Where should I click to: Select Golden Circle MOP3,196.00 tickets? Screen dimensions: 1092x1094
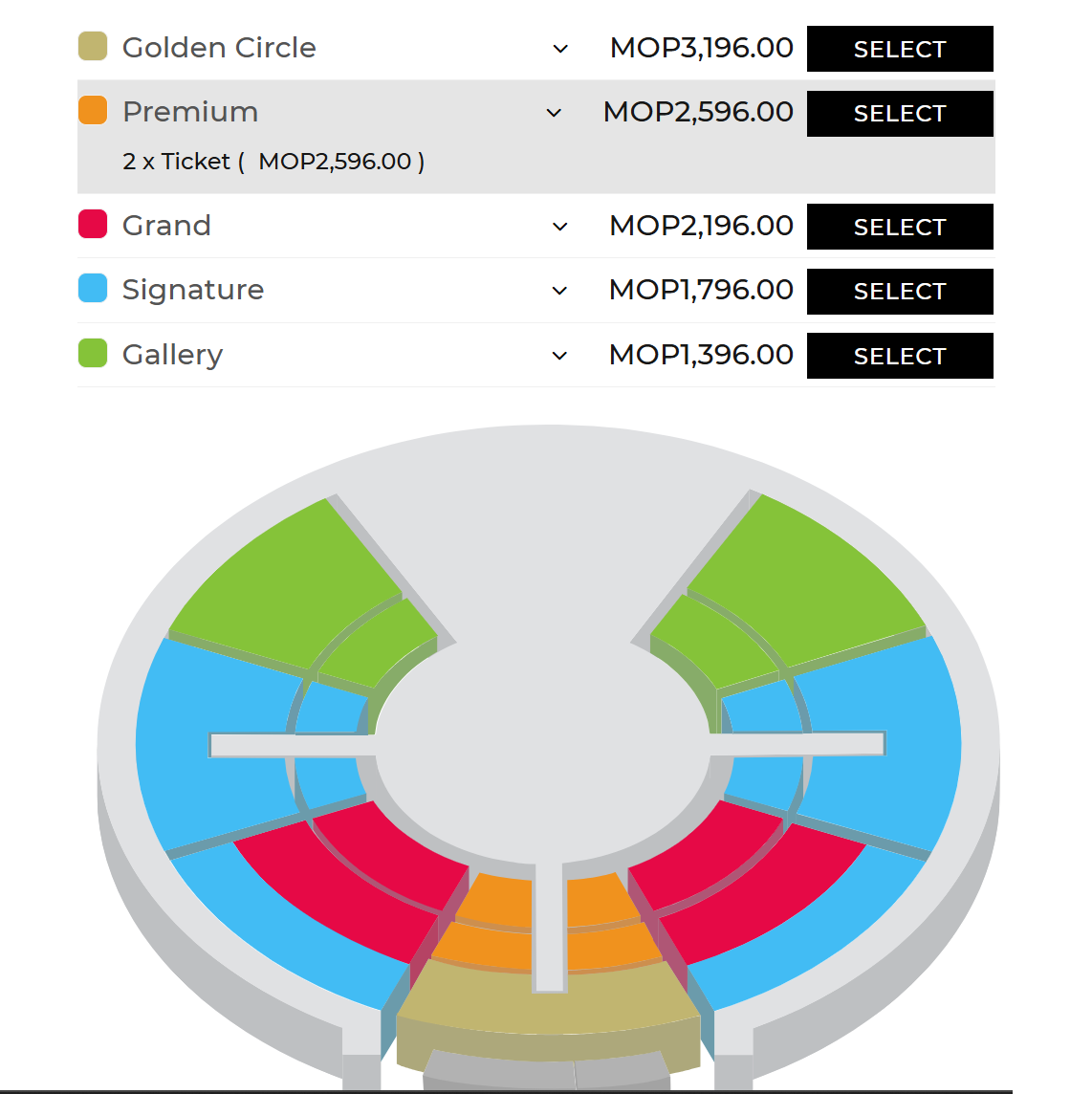pos(900,49)
